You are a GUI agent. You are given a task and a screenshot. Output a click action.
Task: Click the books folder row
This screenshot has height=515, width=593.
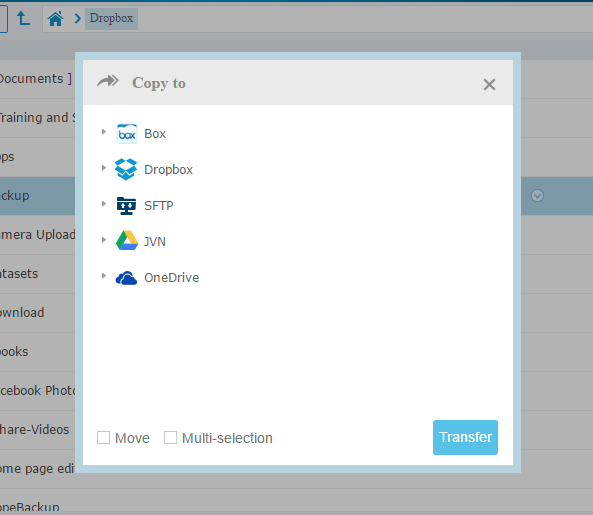tap(37, 352)
